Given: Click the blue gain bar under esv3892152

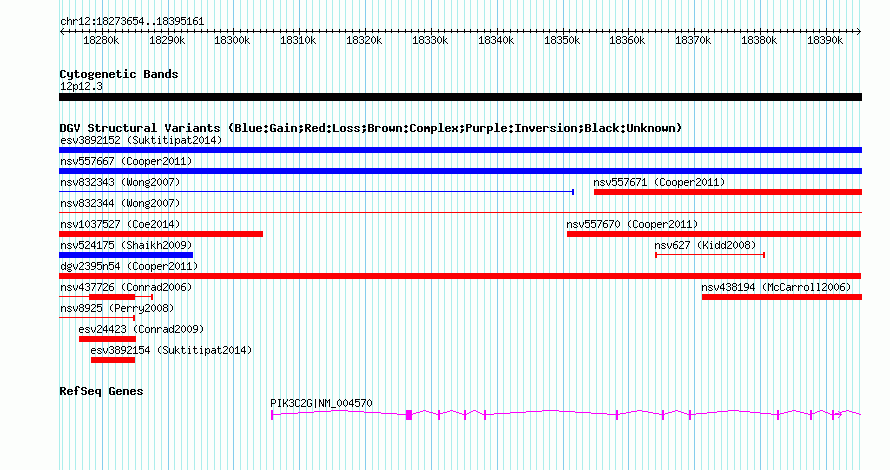Looking at the screenshot, I should (x=460, y=150).
